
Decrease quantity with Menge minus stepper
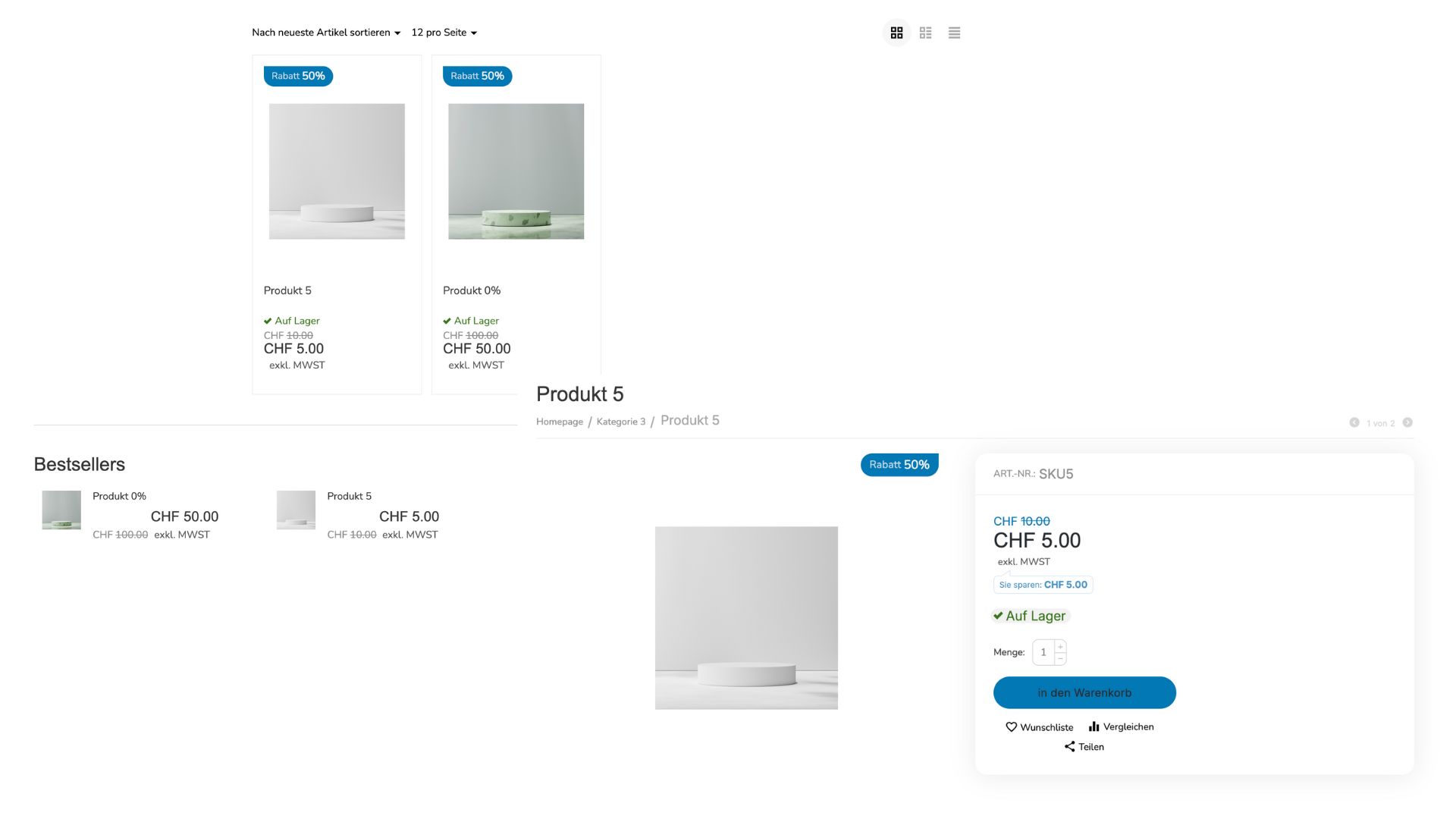[x=1060, y=658]
